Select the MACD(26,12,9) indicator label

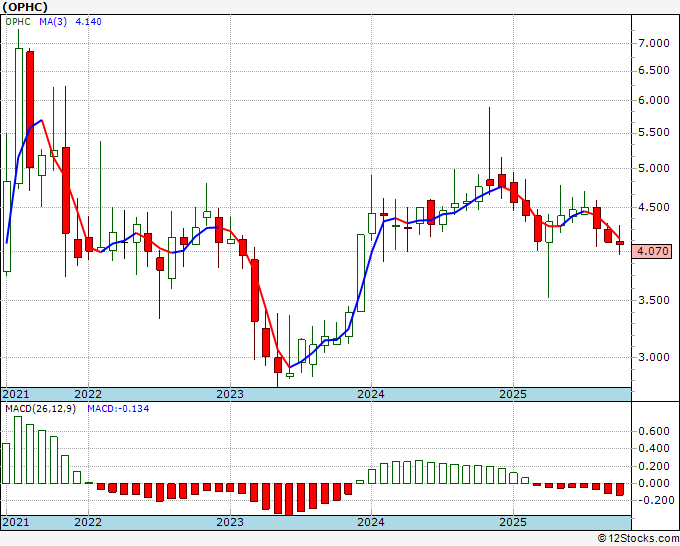point(40,409)
